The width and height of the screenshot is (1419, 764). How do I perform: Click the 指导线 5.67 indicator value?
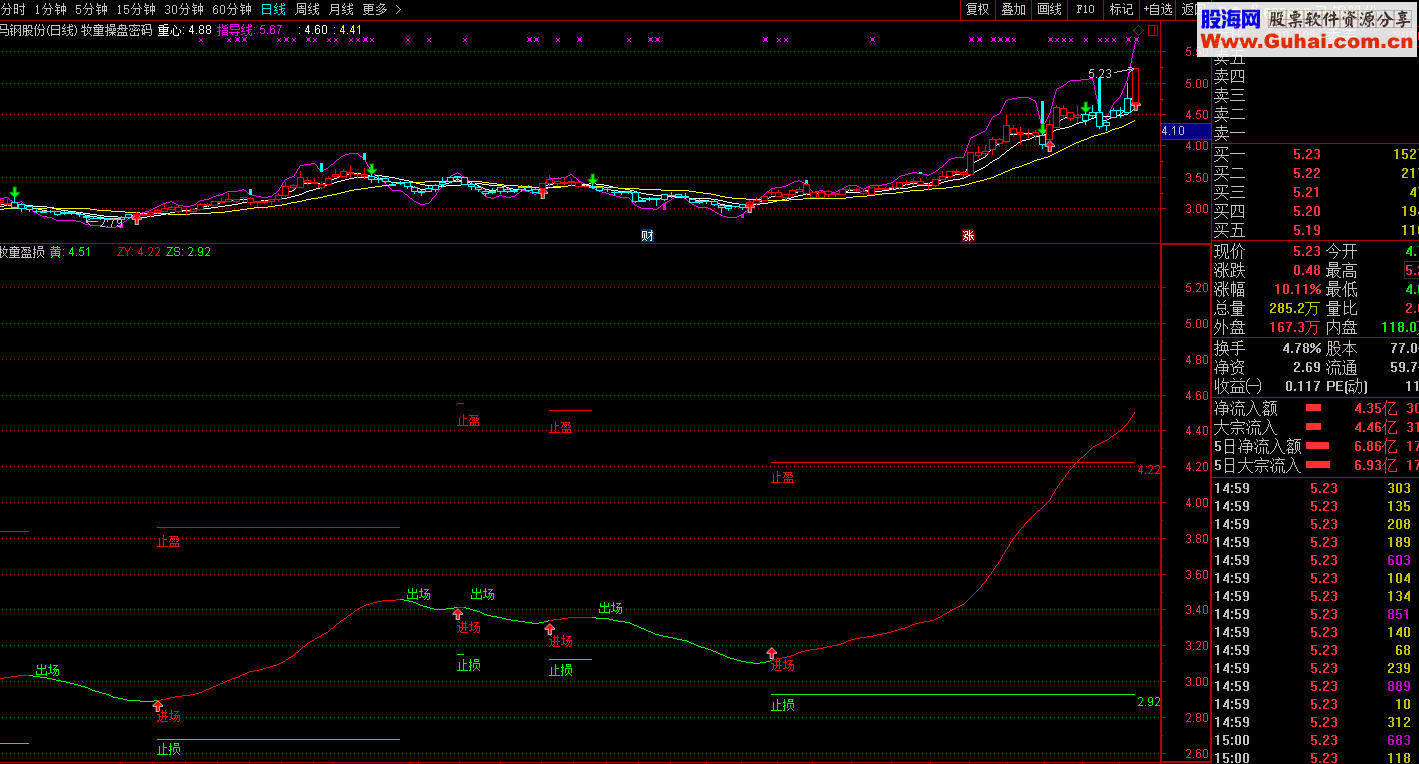[250, 30]
